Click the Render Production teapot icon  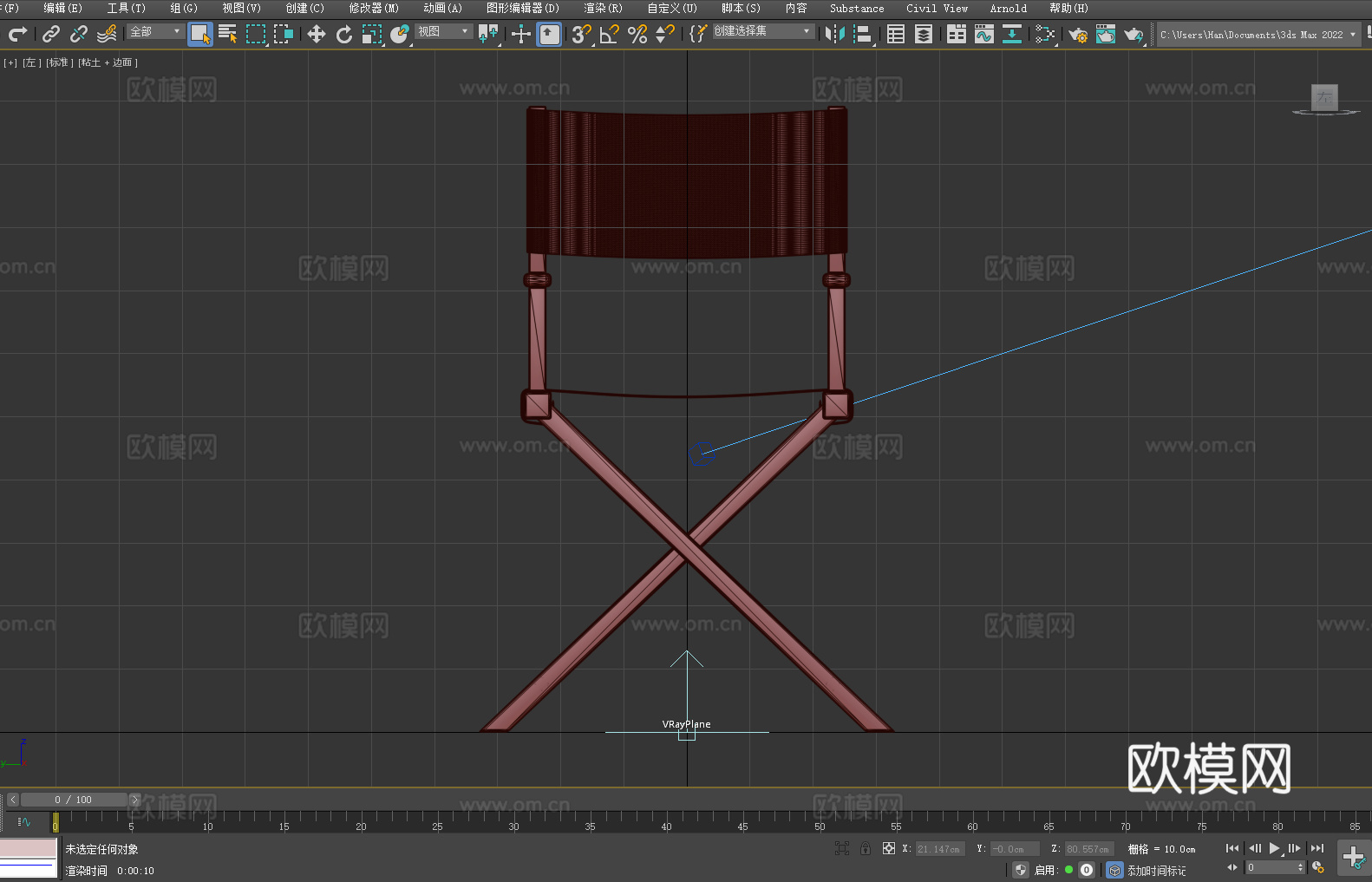click(1134, 34)
